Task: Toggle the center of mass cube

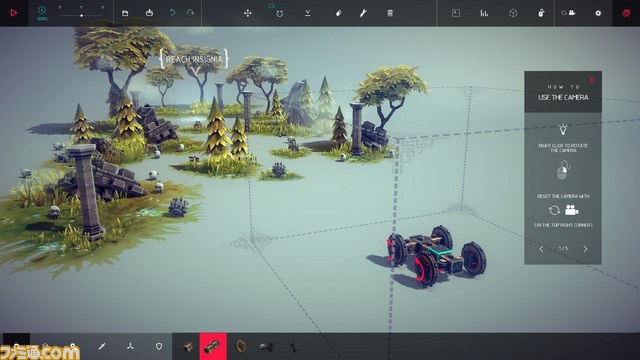Action: point(513,13)
